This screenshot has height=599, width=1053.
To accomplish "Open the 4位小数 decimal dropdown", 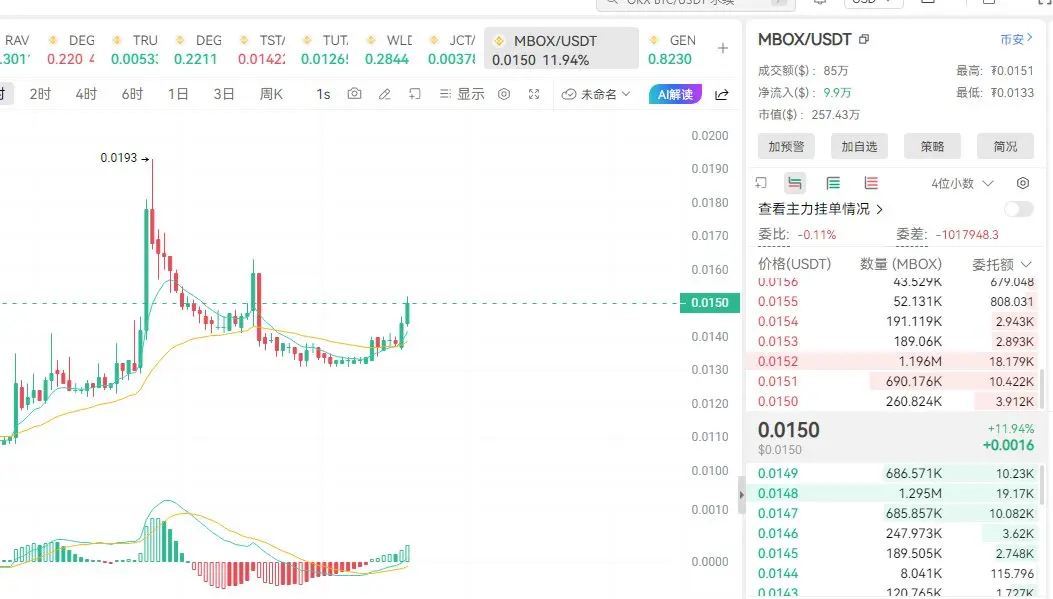I will click(x=962, y=183).
